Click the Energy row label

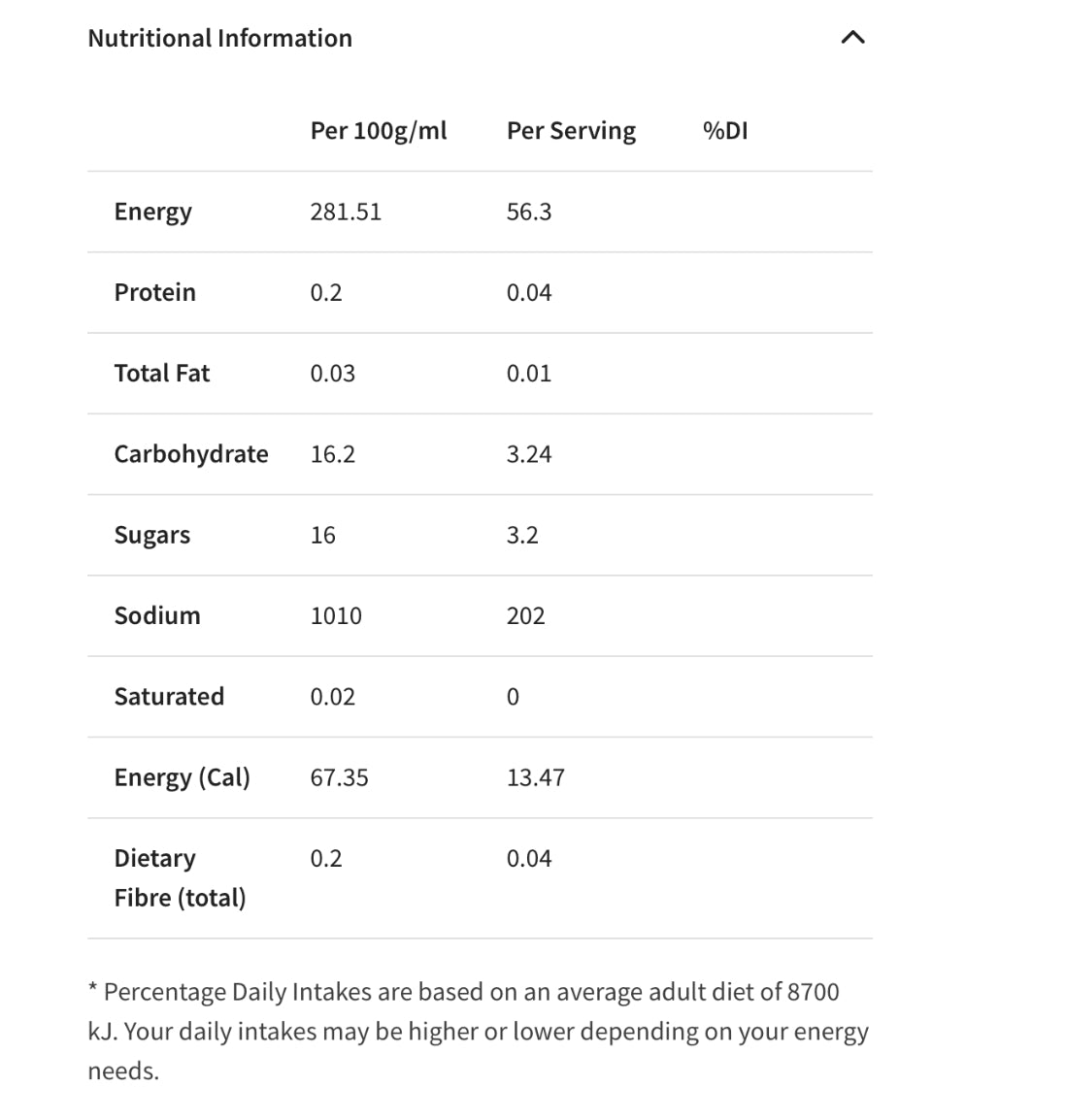click(x=152, y=212)
